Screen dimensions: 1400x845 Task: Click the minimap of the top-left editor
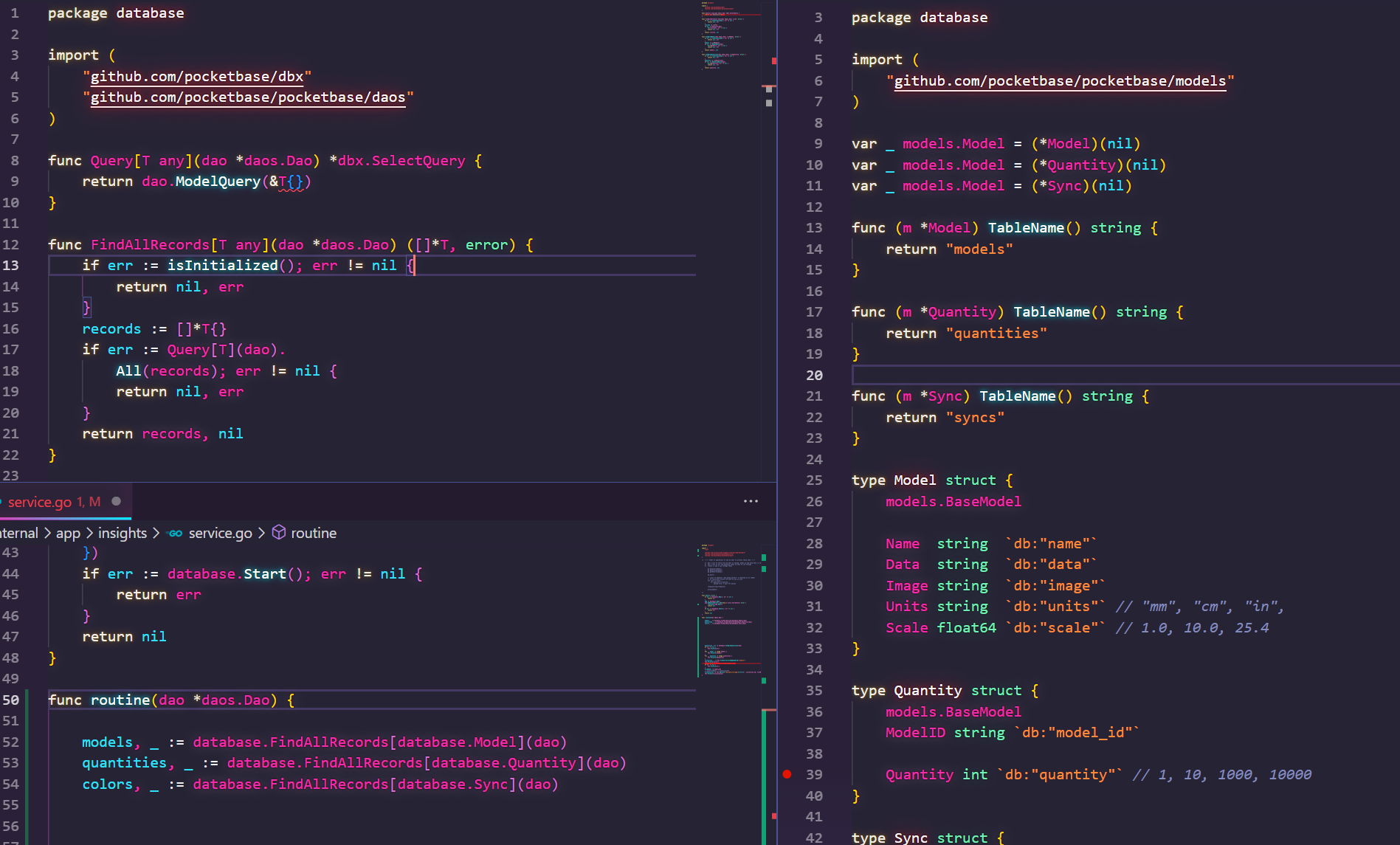(x=731, y=37)
